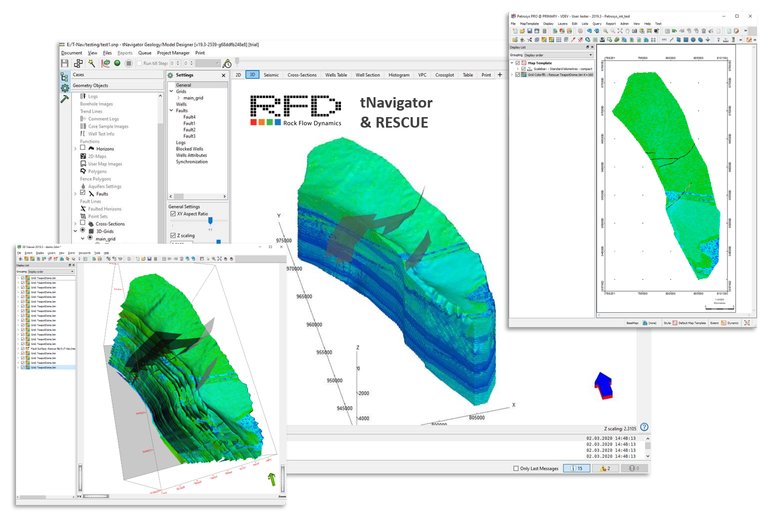
Task: Expand the Horizons tree node
Action: pyautogui.click(x=75, y=149)
